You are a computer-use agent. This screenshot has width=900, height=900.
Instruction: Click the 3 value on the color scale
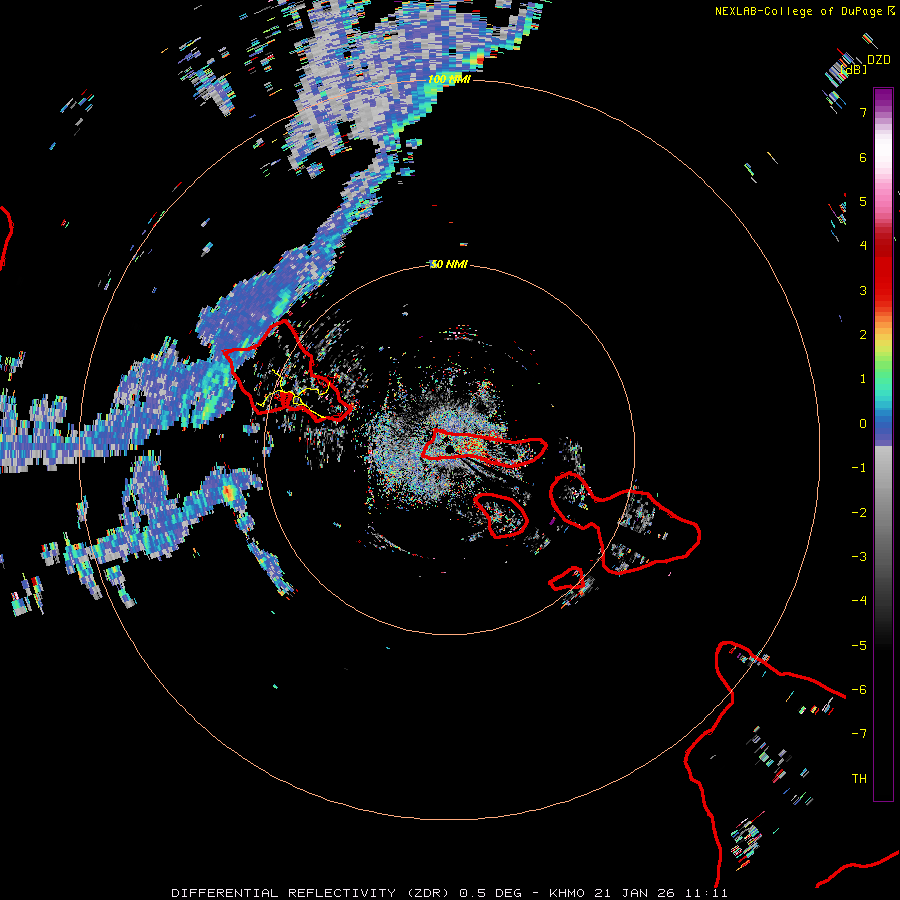(863, 290)
